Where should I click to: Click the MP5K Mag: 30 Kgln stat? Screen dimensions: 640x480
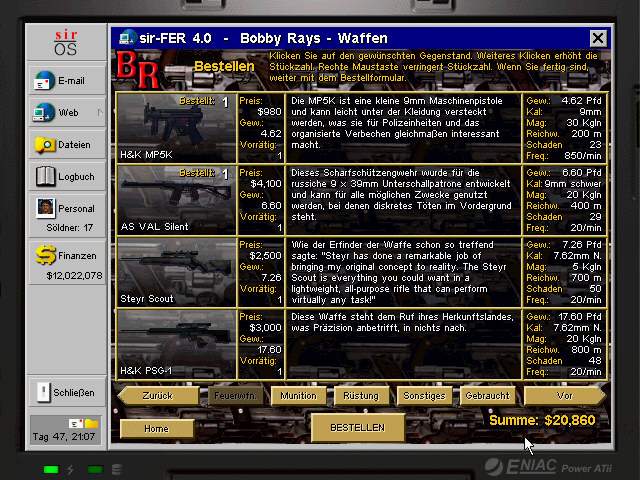pos(564,123)
